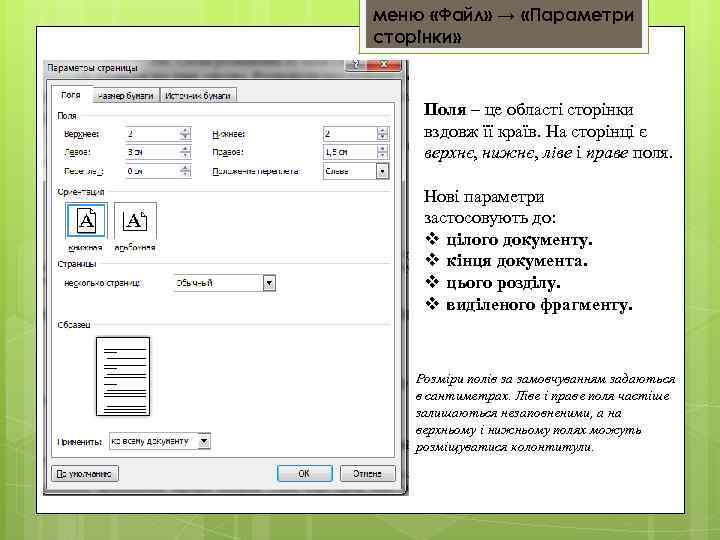This screenshot has height=540, width=720.
Task: Confirm with the OK button
Action: pos(304,473)
